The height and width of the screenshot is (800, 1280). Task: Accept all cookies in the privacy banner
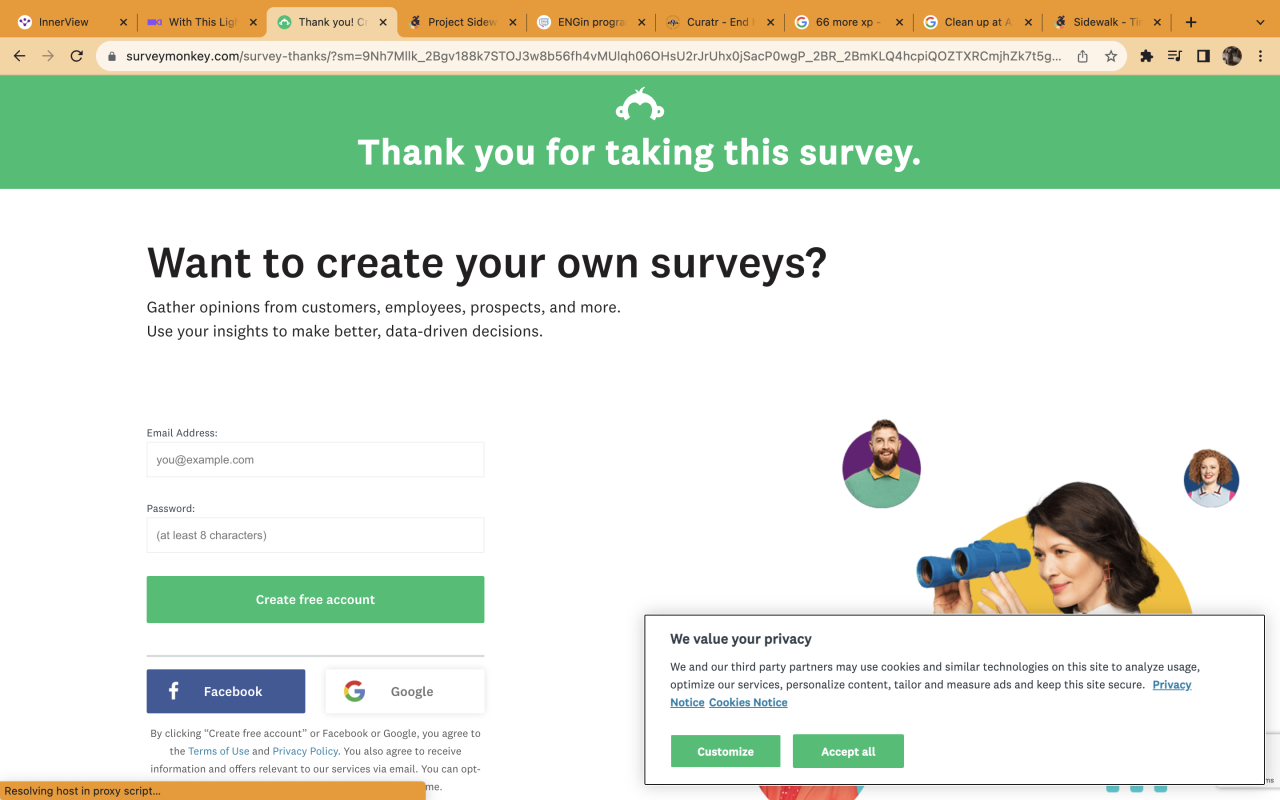[848, 751]
